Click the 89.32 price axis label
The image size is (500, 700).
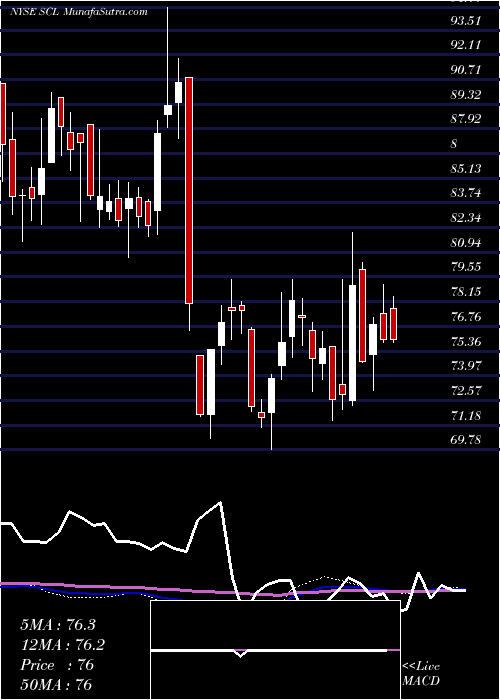(466, 95)
